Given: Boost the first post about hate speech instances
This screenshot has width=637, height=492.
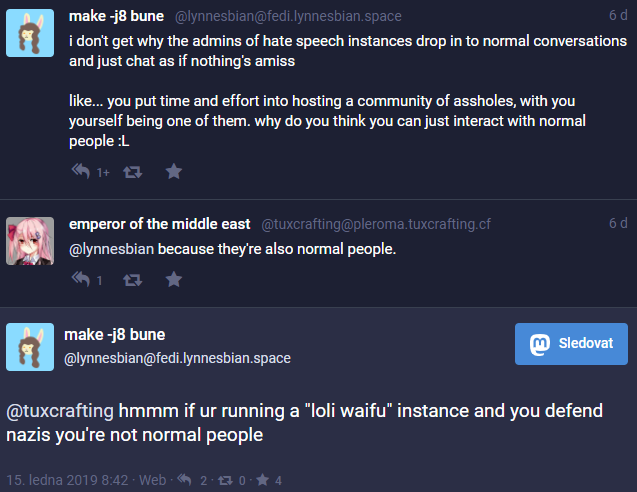Looking at the screenshot, I should pyautogui.click(x=132, y=172).
